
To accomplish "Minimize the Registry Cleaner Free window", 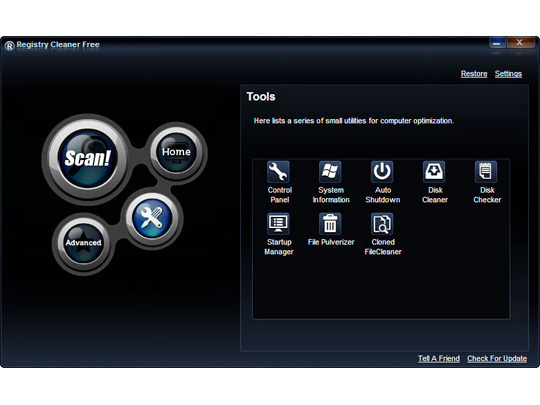I will [497, 43].
